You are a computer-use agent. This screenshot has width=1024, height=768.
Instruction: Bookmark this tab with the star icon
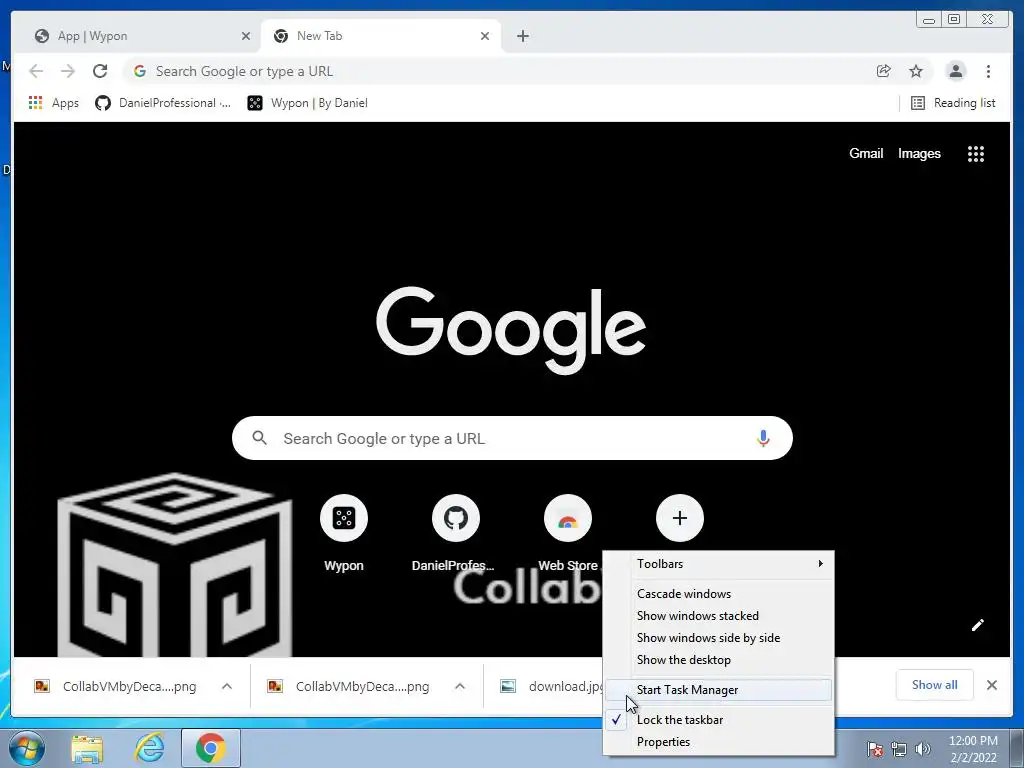[x=916, y=71]
